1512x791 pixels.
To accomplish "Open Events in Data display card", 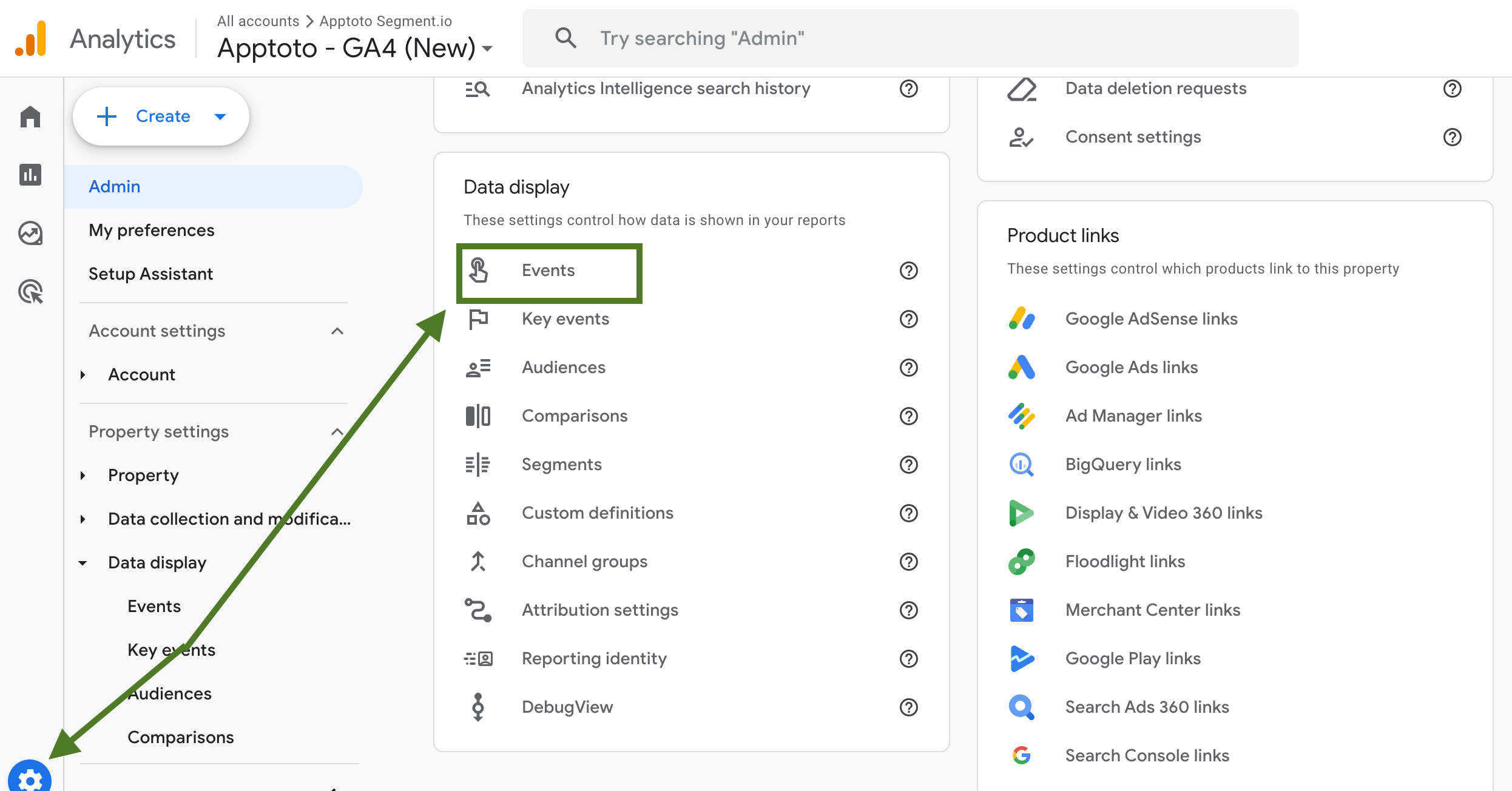I will [549, 271].
